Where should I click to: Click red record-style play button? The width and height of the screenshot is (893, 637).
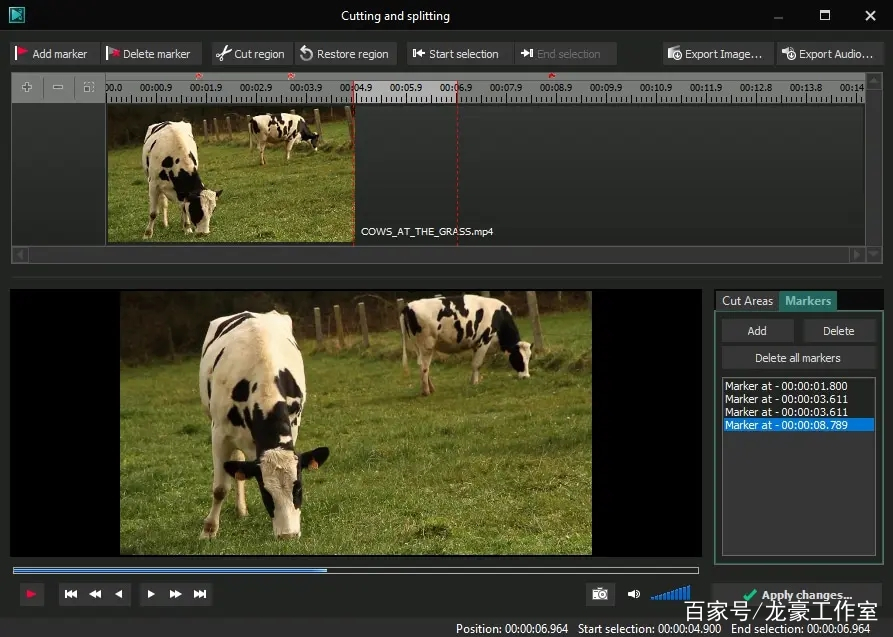tap(31, 594)
